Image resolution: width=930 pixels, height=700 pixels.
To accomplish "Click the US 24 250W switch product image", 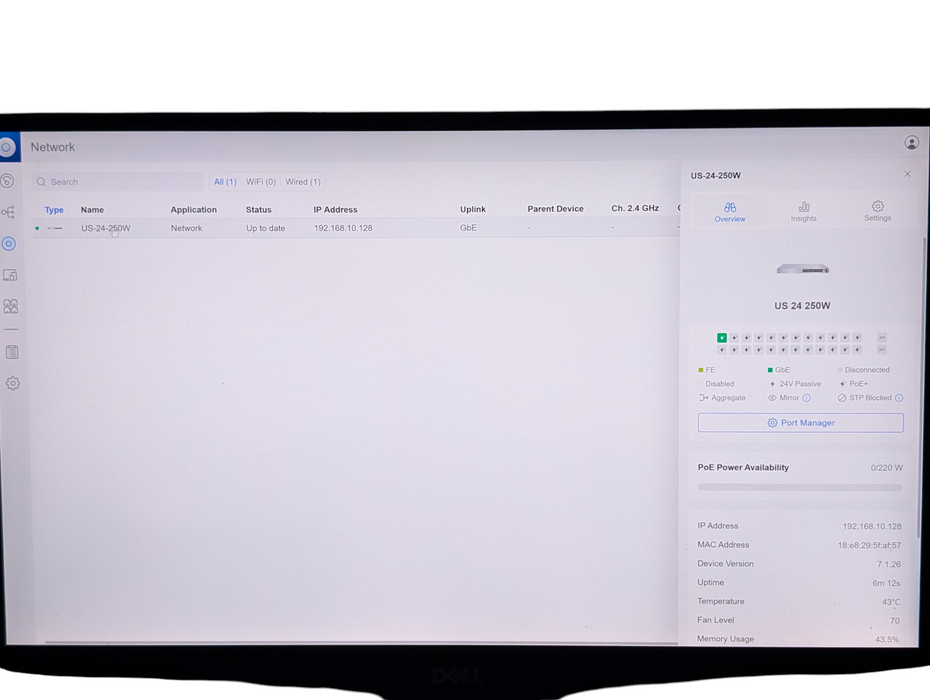I will click(802, 269).
